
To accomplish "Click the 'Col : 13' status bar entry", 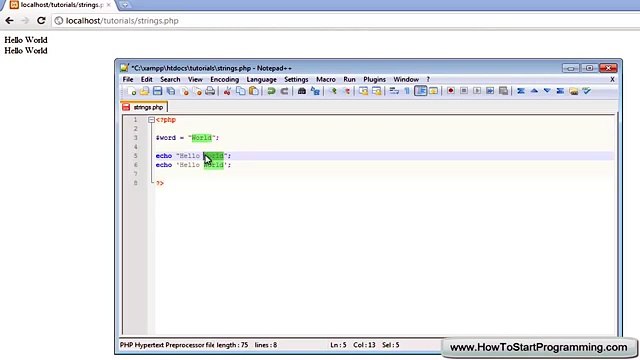I will [364, 345].
